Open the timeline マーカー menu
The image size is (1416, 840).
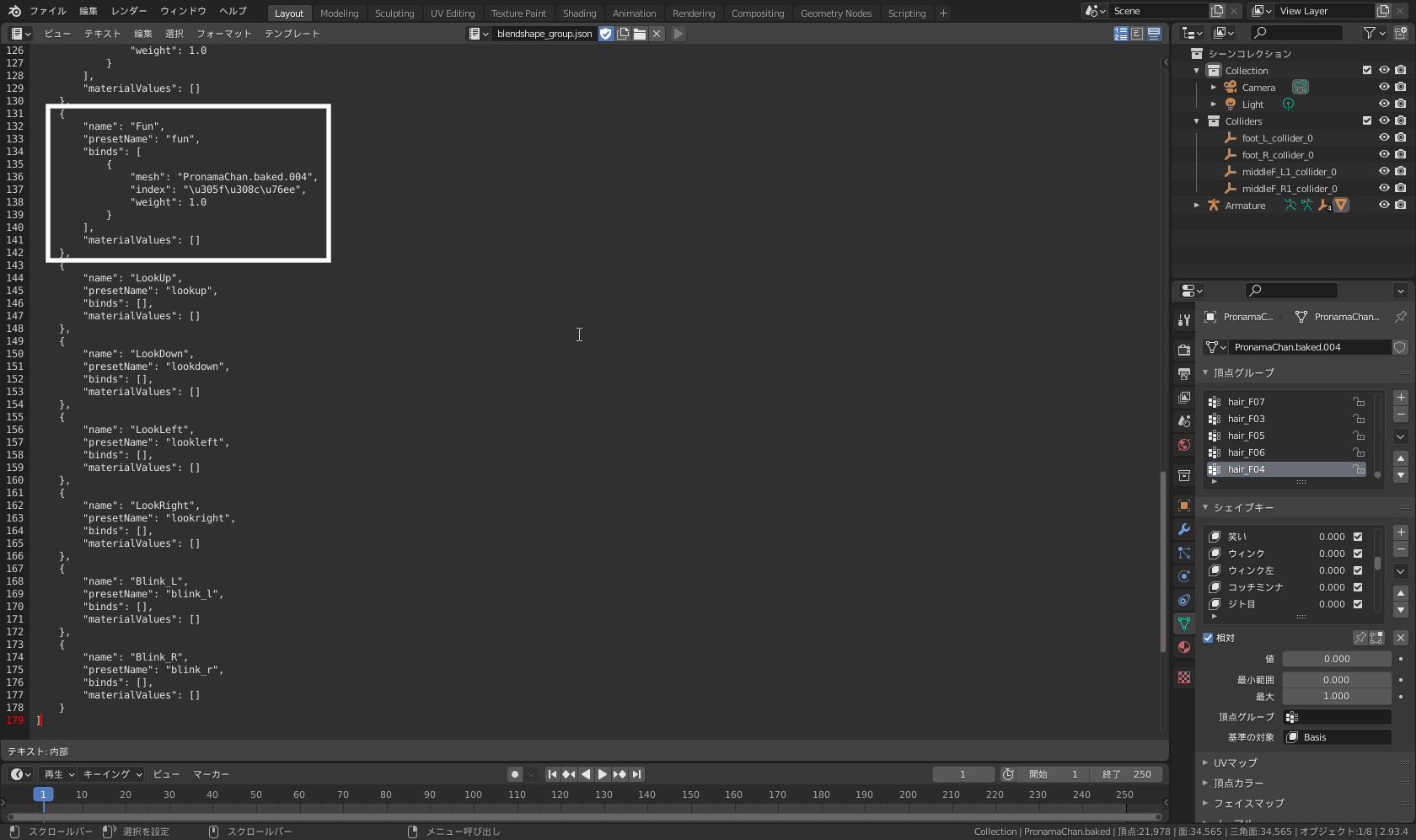[212, 774]
